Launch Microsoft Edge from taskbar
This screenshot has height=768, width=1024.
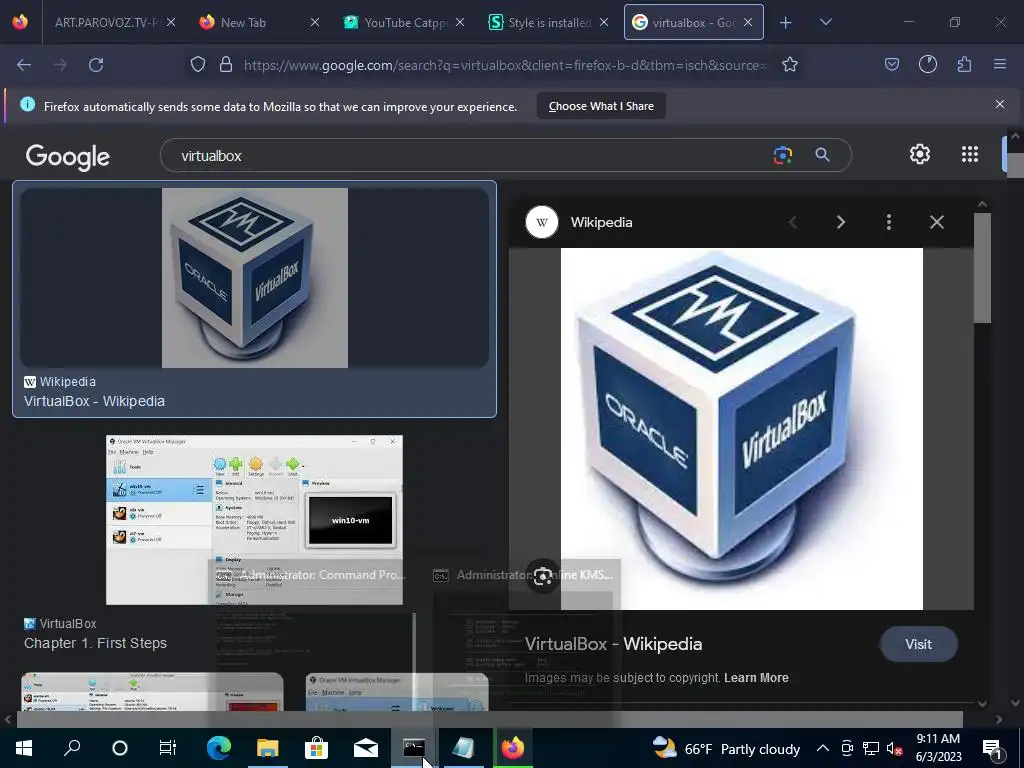(x=219, y=748)
